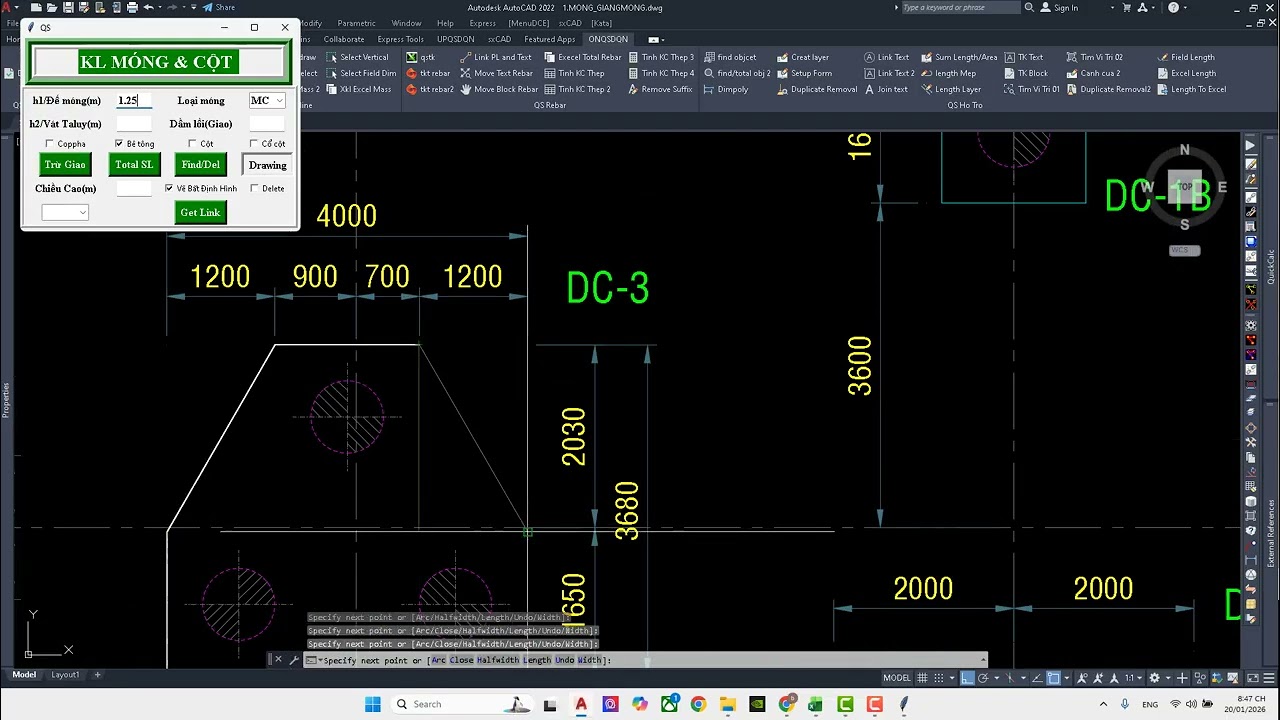1280x720 pixels.
Task: Toggle grid display in status bar
Action: [x=922, y=678]
